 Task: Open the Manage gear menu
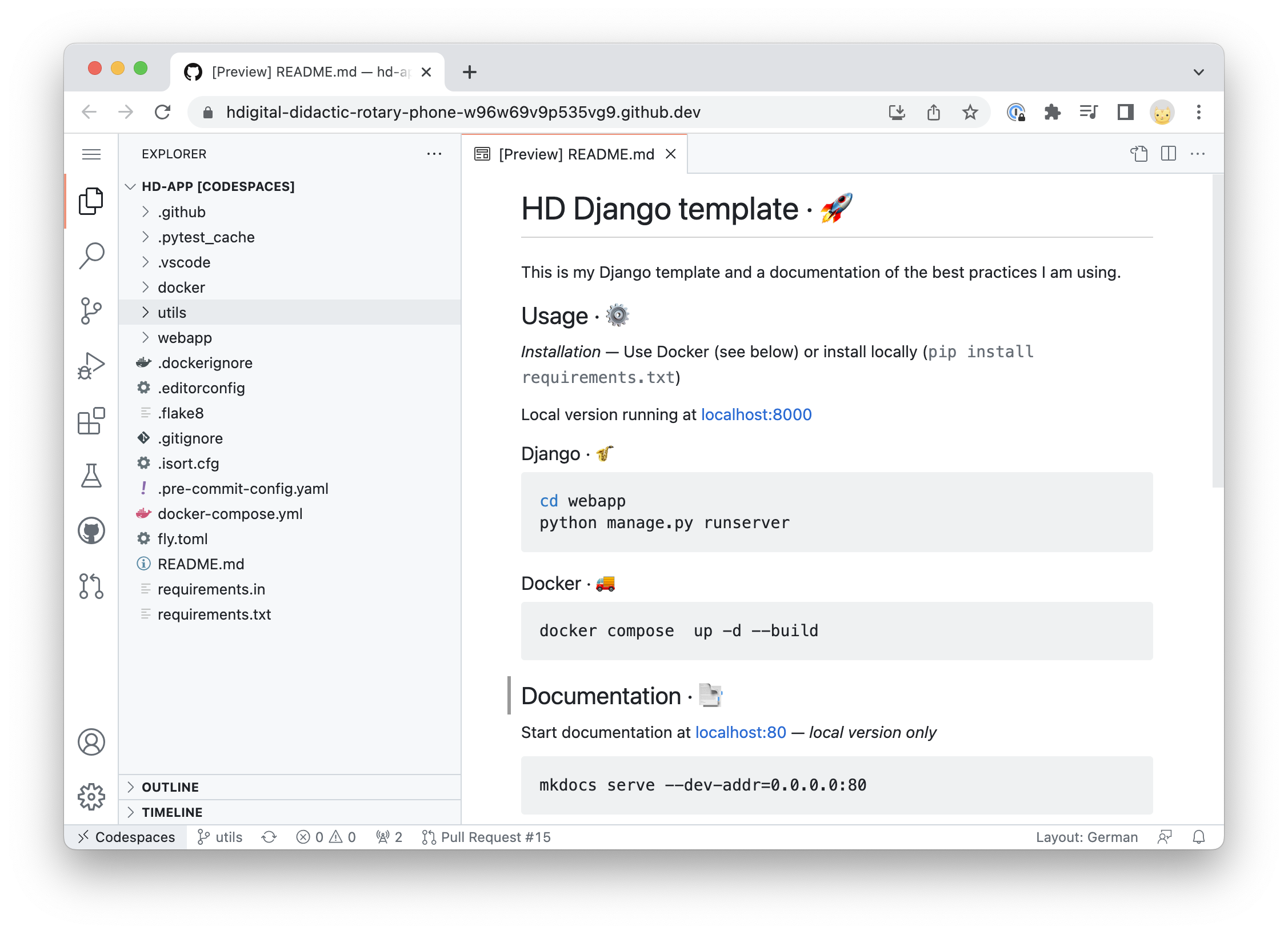(x=91, y=797)
